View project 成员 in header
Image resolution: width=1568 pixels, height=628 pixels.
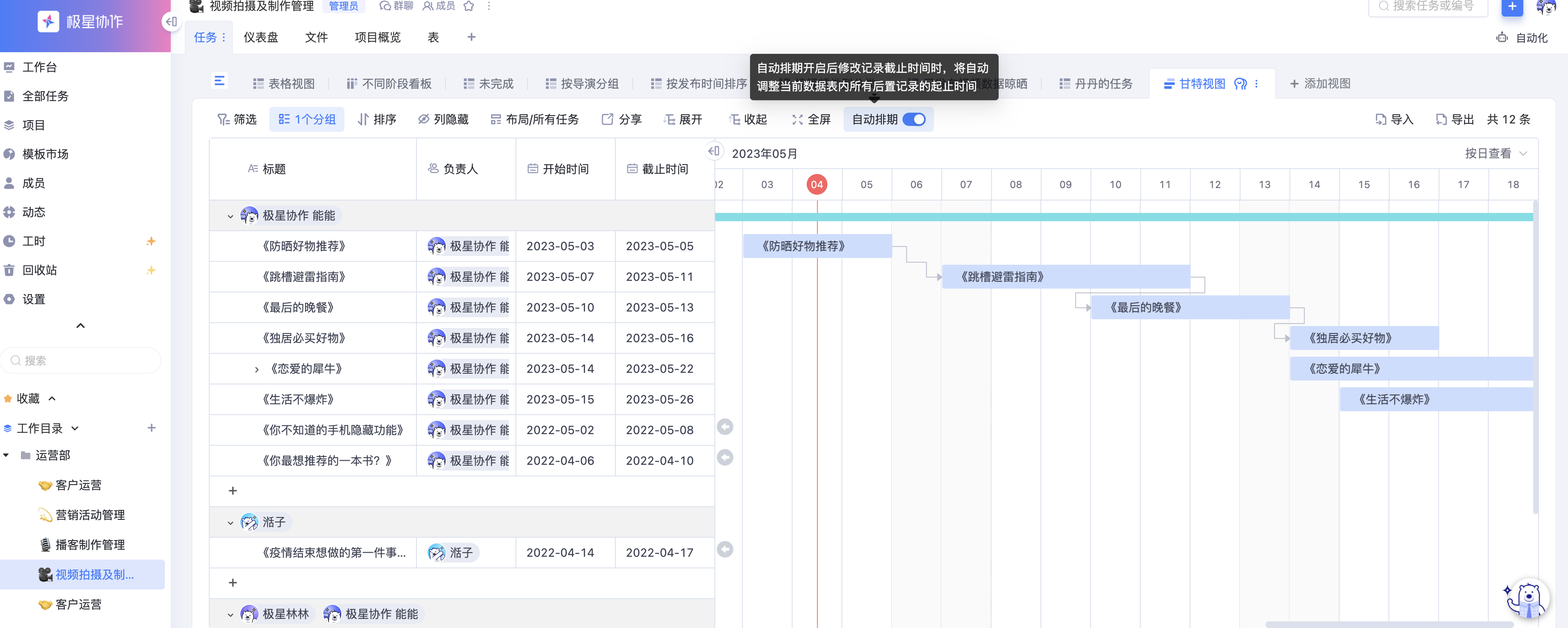pyautogui.click(x=439, y=6)
